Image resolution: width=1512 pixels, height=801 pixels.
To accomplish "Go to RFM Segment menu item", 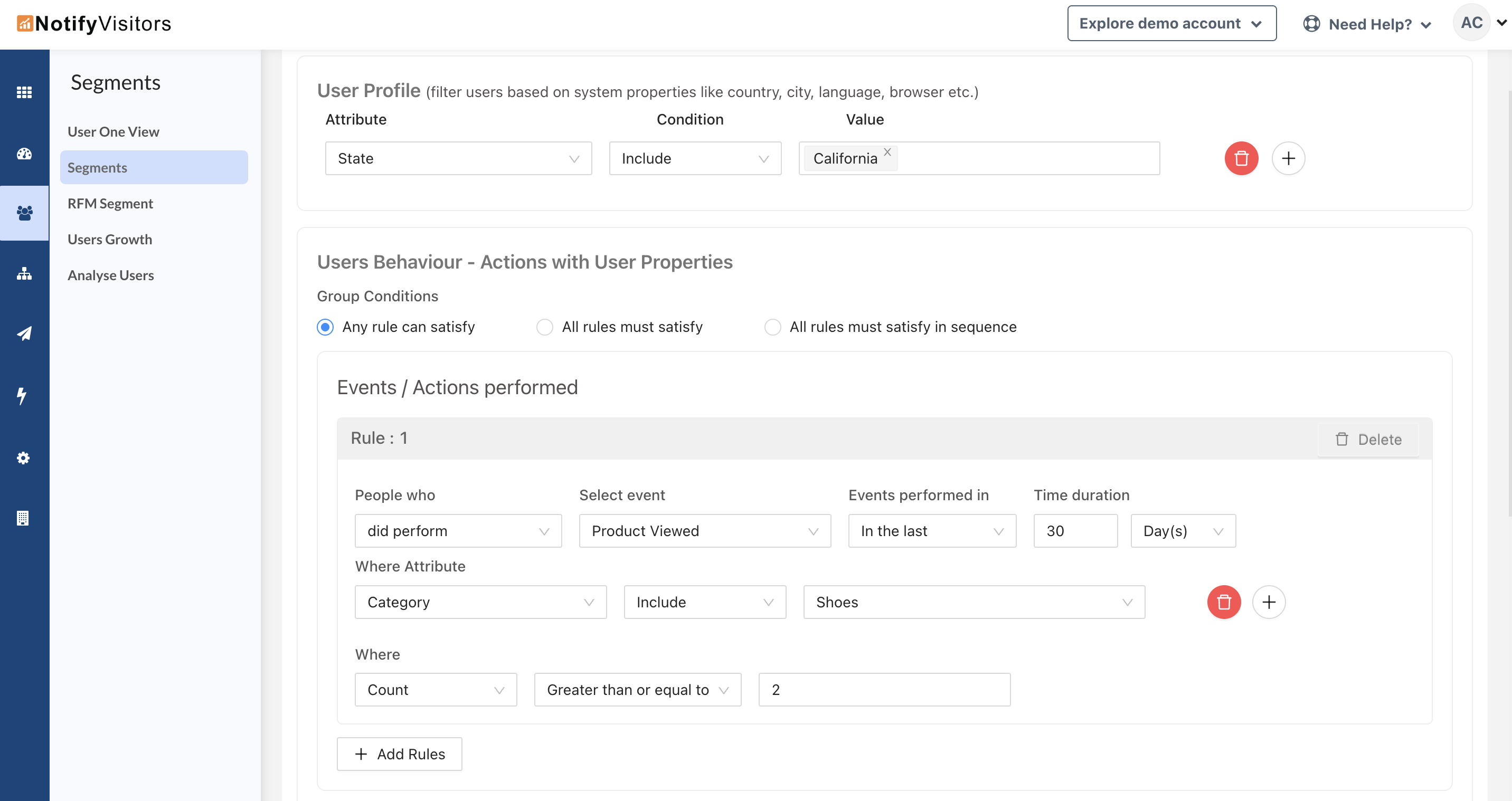I will [x=110, y=204].
